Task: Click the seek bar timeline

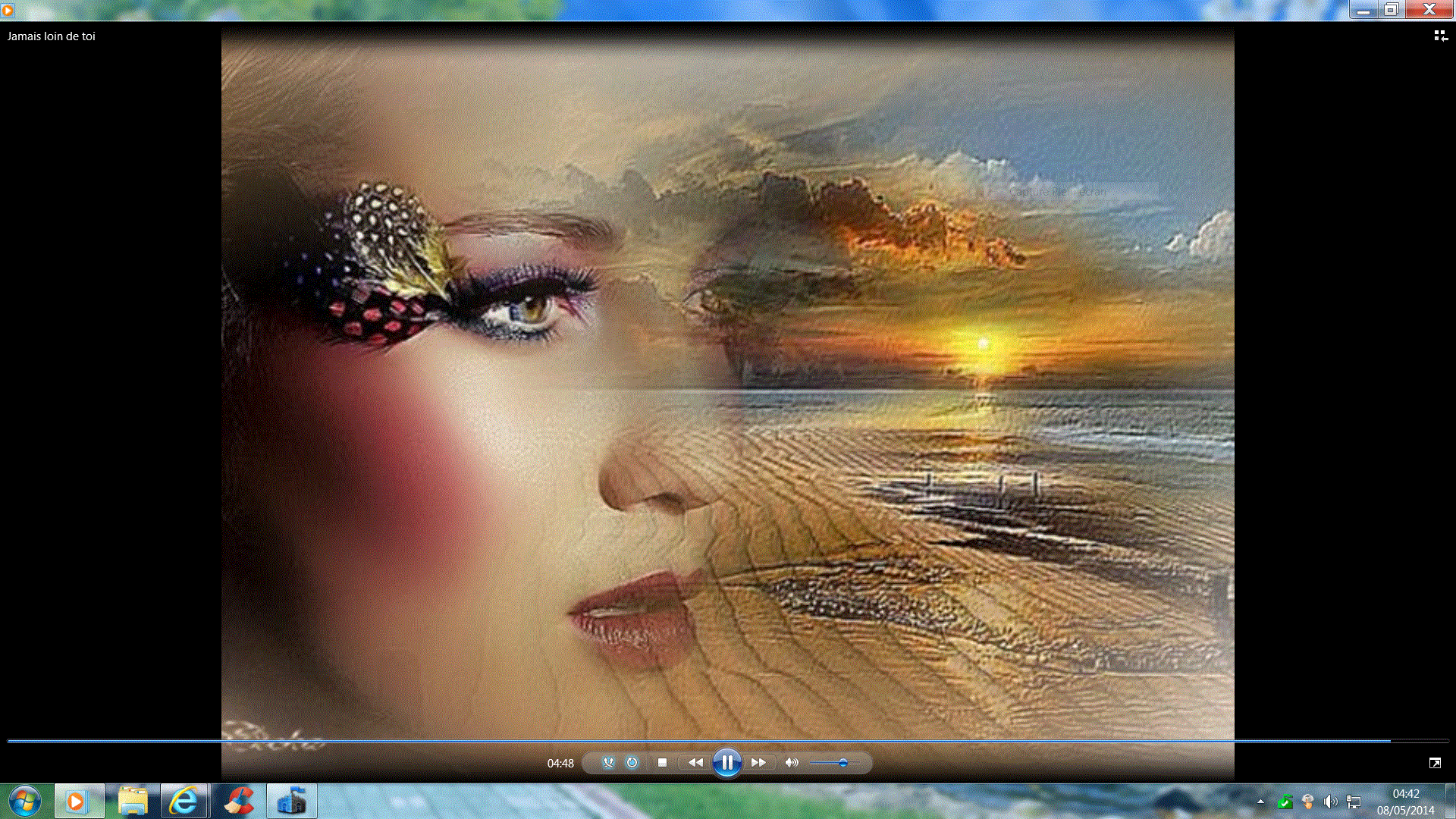Action: click(728, 740)
